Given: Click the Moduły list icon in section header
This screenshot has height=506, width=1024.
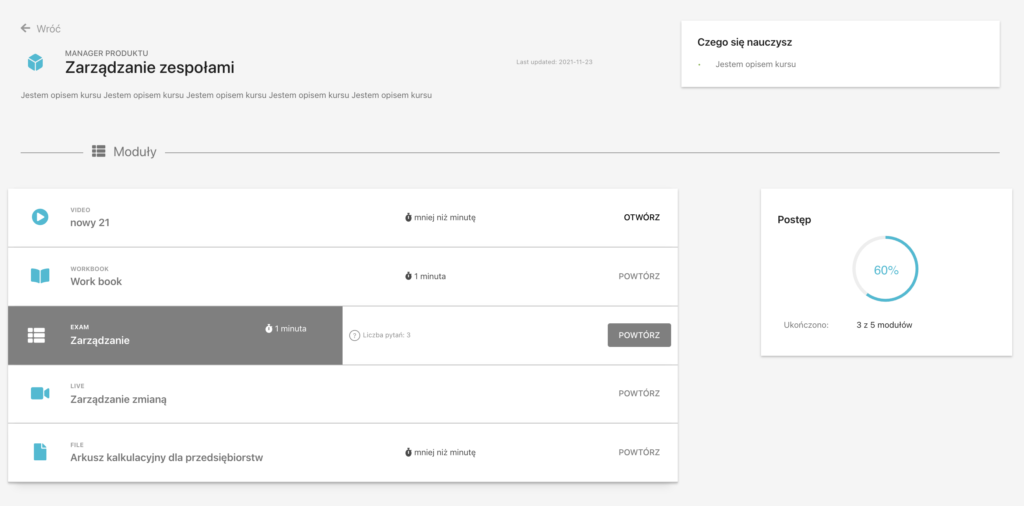Looking at the screenshot, I should (99, 151).
